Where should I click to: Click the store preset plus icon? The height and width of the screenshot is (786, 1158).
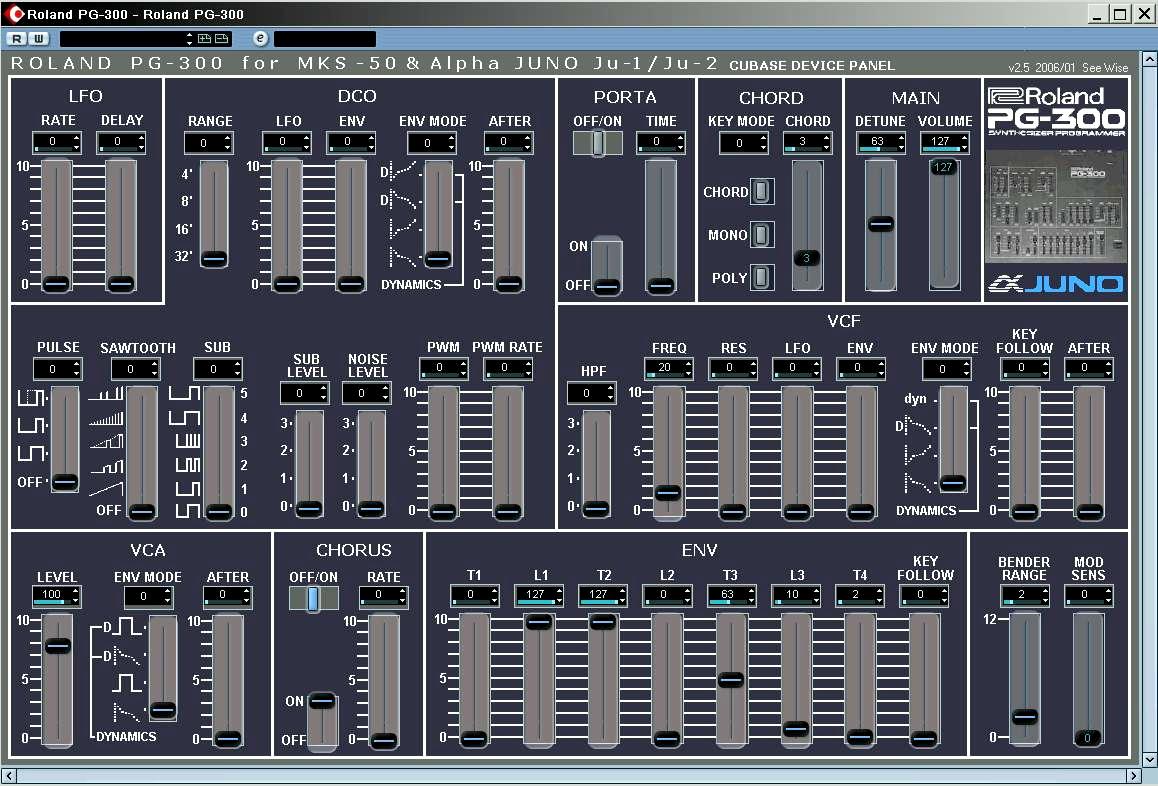coord(205,39)
